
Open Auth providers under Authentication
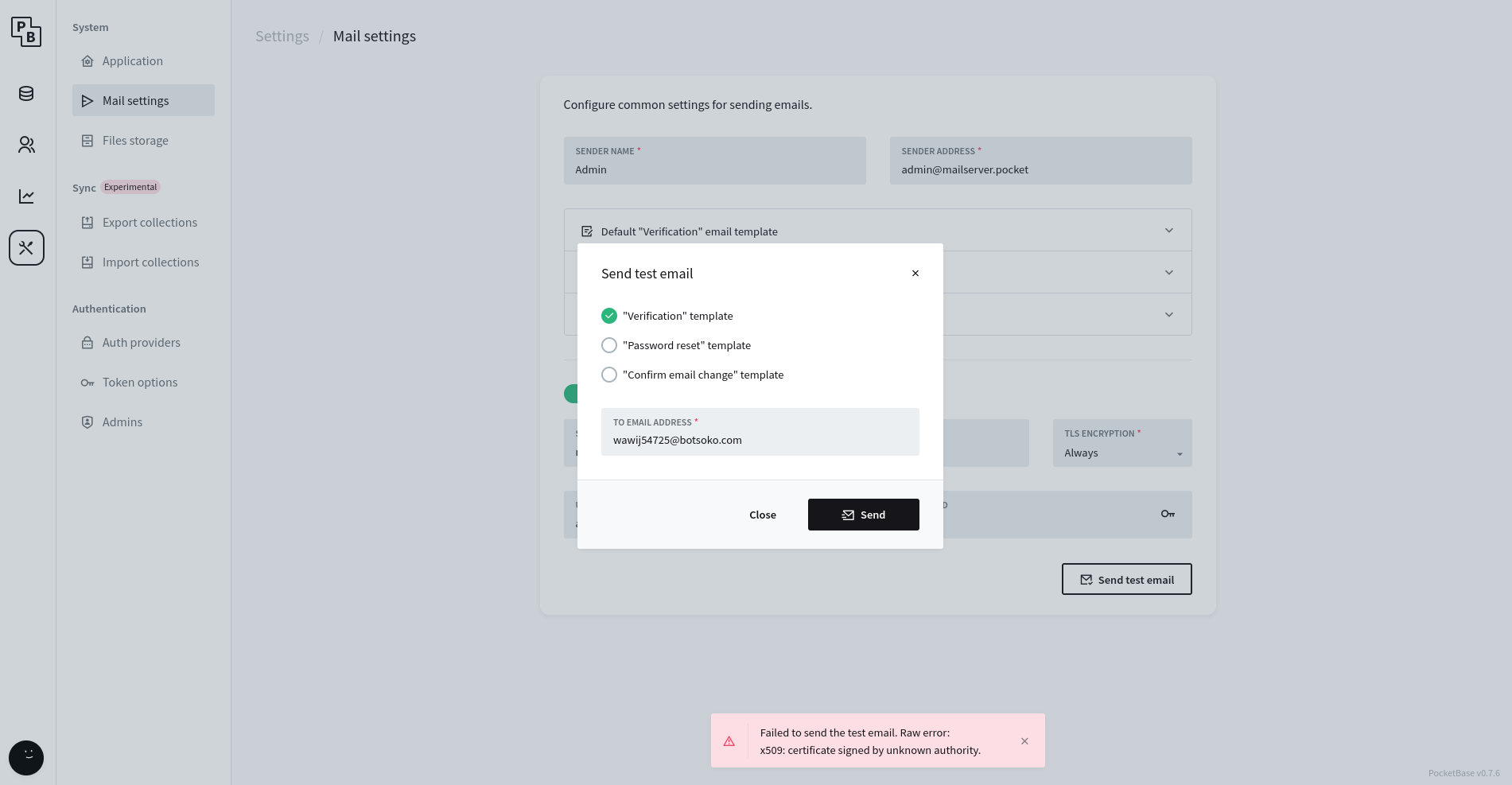coord(141,342)
